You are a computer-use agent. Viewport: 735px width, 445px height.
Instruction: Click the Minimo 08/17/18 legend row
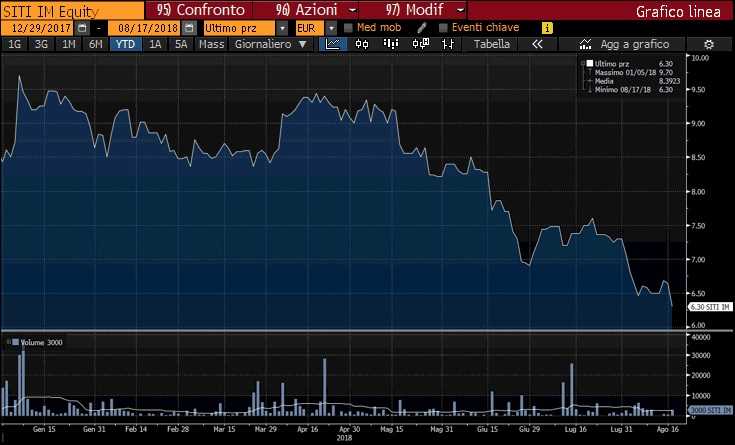click(633, 90)
